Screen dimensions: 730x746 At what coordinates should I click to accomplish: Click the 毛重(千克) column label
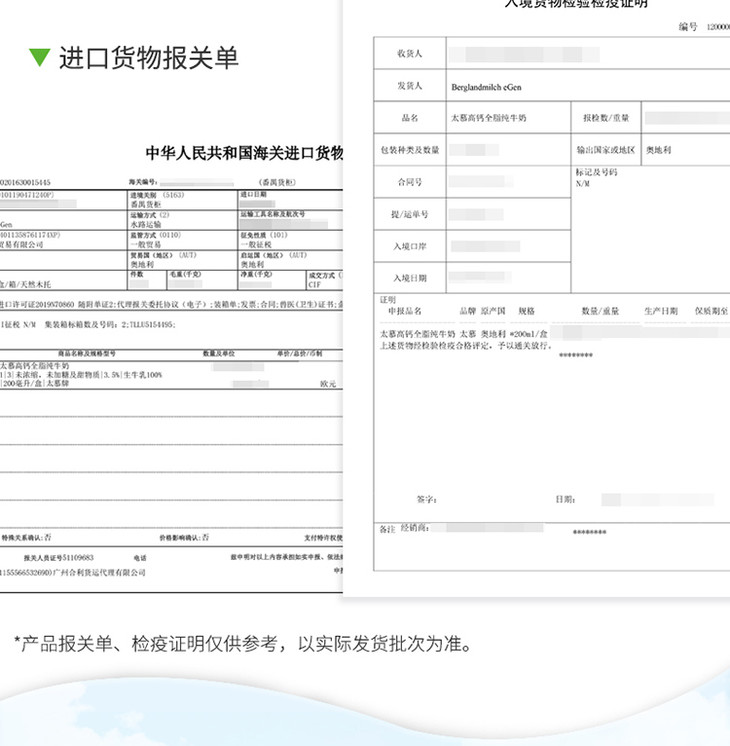click(x=186, y=275)
